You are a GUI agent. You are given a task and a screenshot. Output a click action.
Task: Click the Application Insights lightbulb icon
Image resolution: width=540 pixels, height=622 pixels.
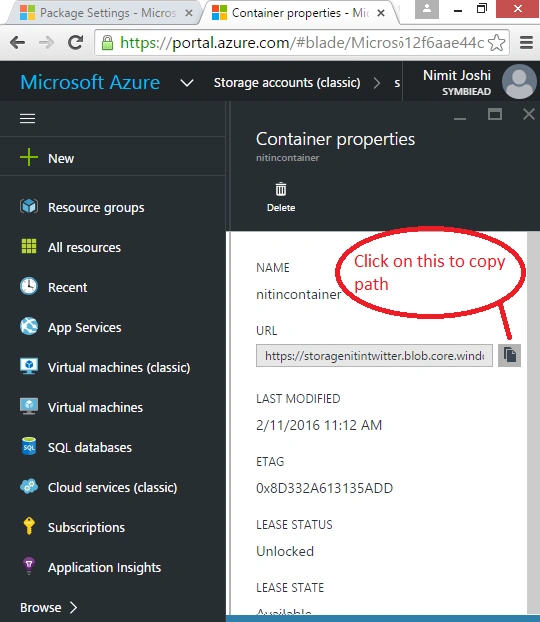[x=29, y=566]
